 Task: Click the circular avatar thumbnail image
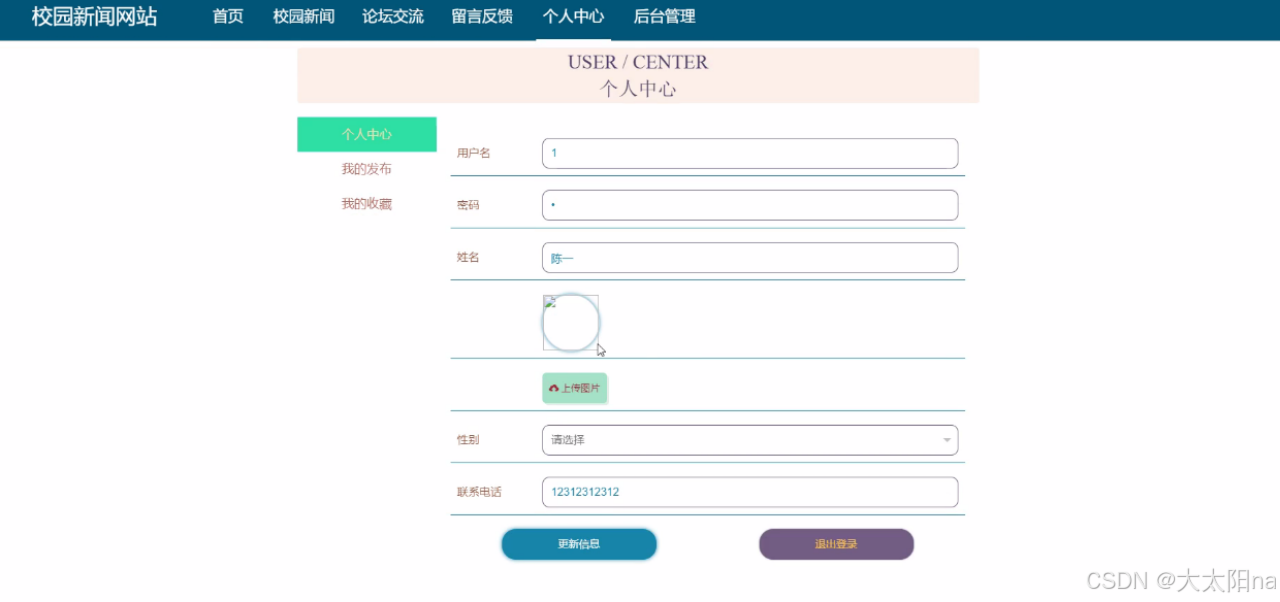tap(570, 322)
